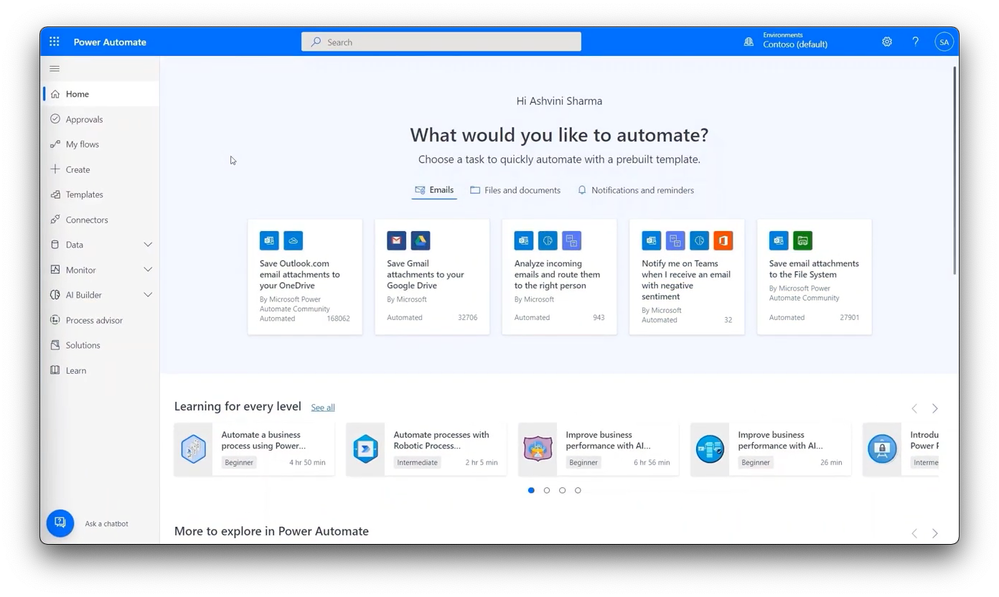Click next arrow in More to explore section

pyautogui.click(x=935, y=533)
